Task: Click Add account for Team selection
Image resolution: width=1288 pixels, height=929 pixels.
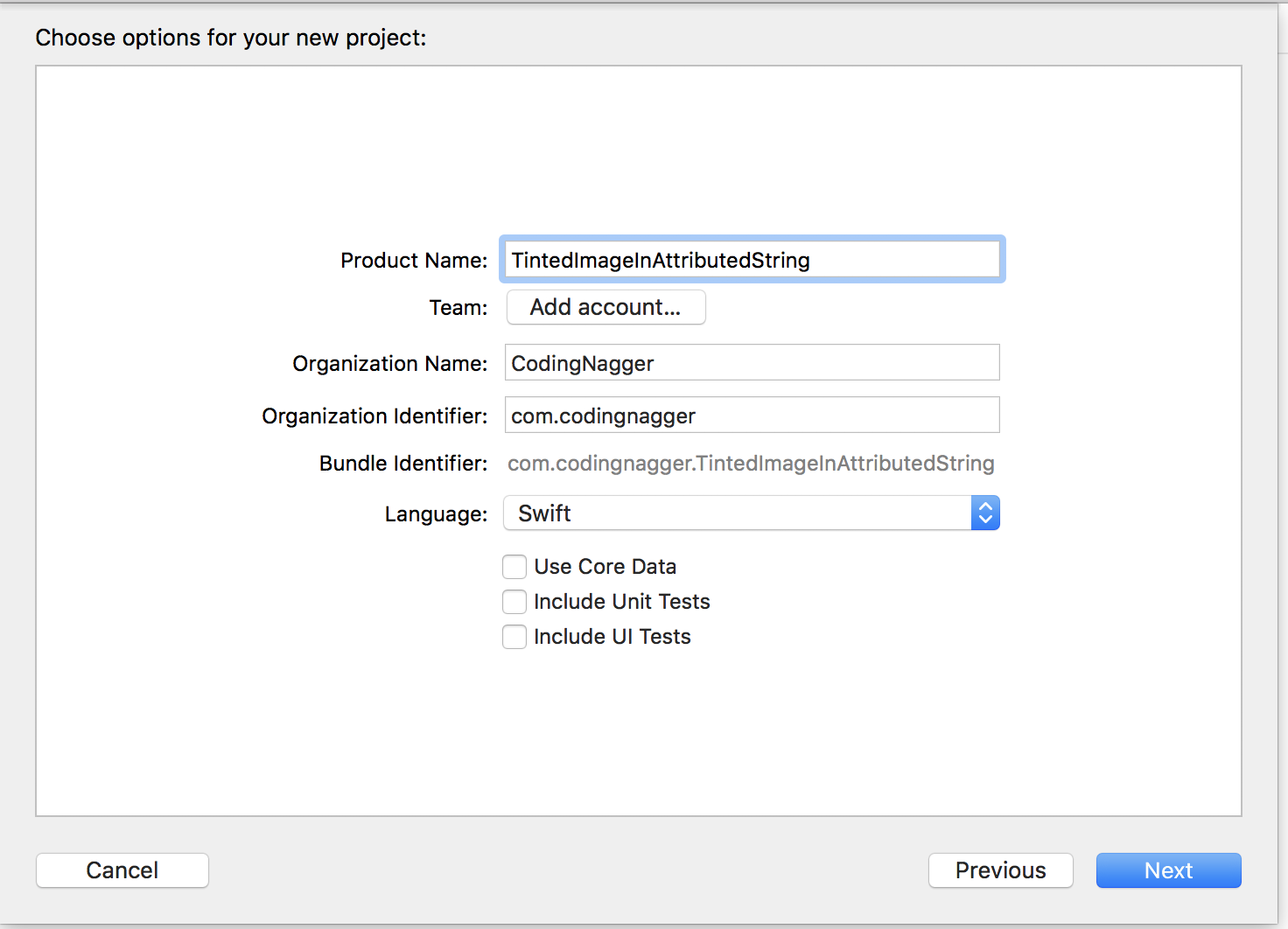Action: 605,307
